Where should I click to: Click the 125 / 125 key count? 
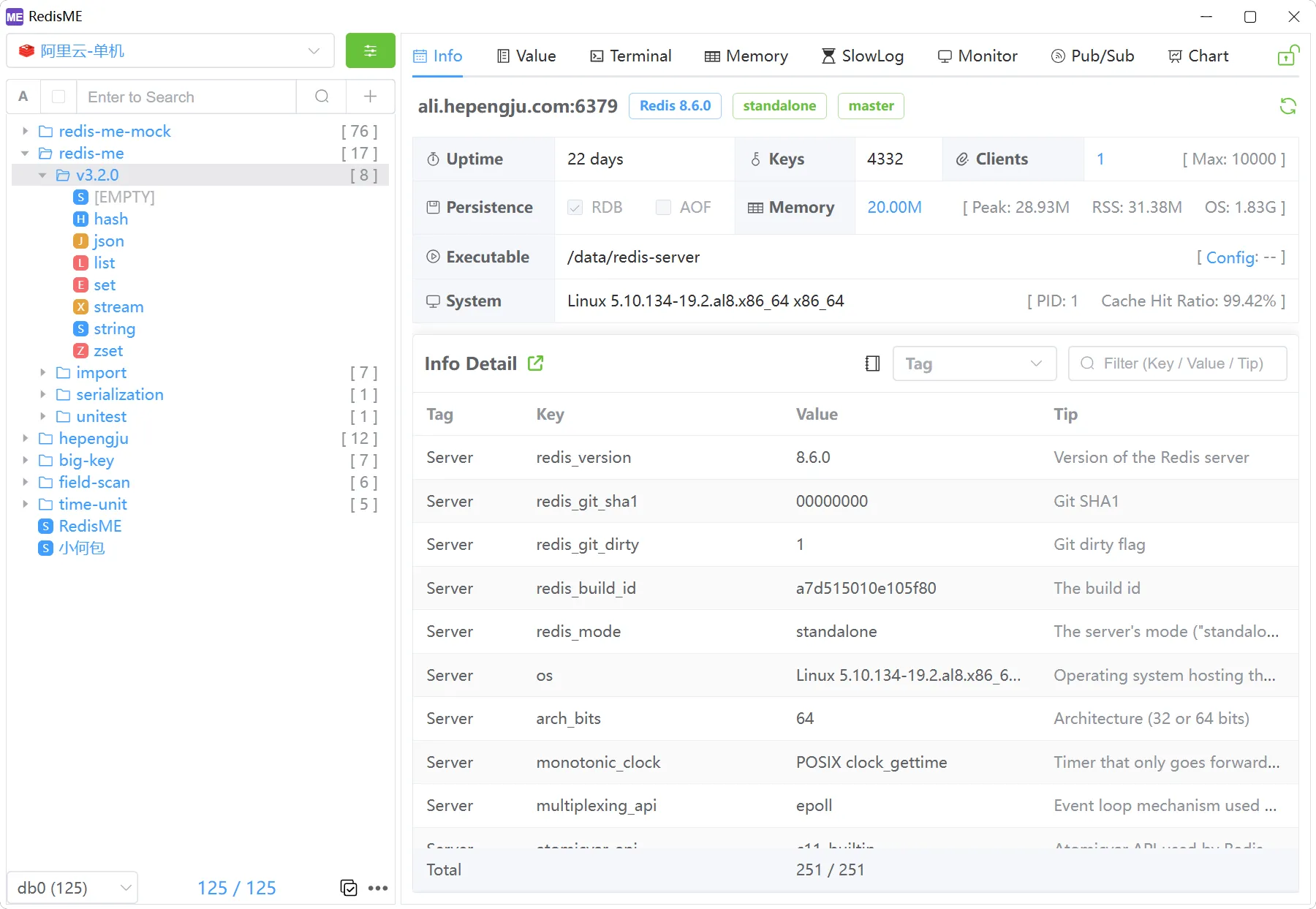pyautogui.click(x=236, y=888)
